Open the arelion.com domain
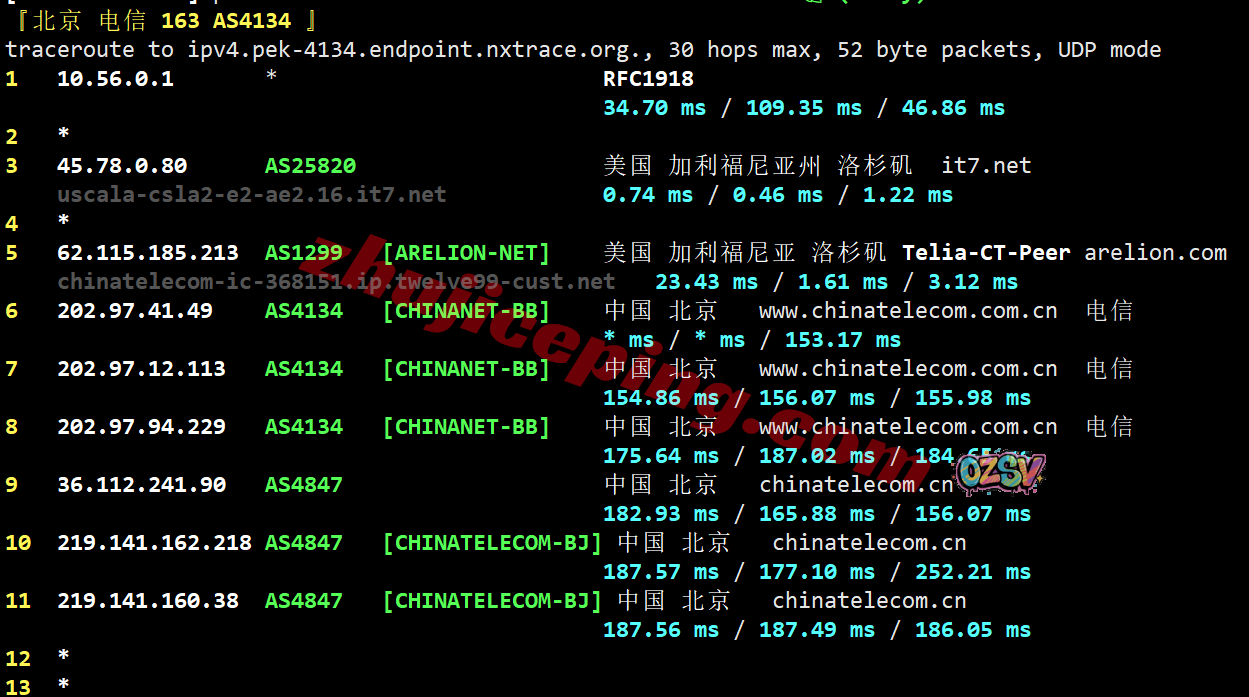Viewport: 1249px width, 697px height. point(1155,253)
